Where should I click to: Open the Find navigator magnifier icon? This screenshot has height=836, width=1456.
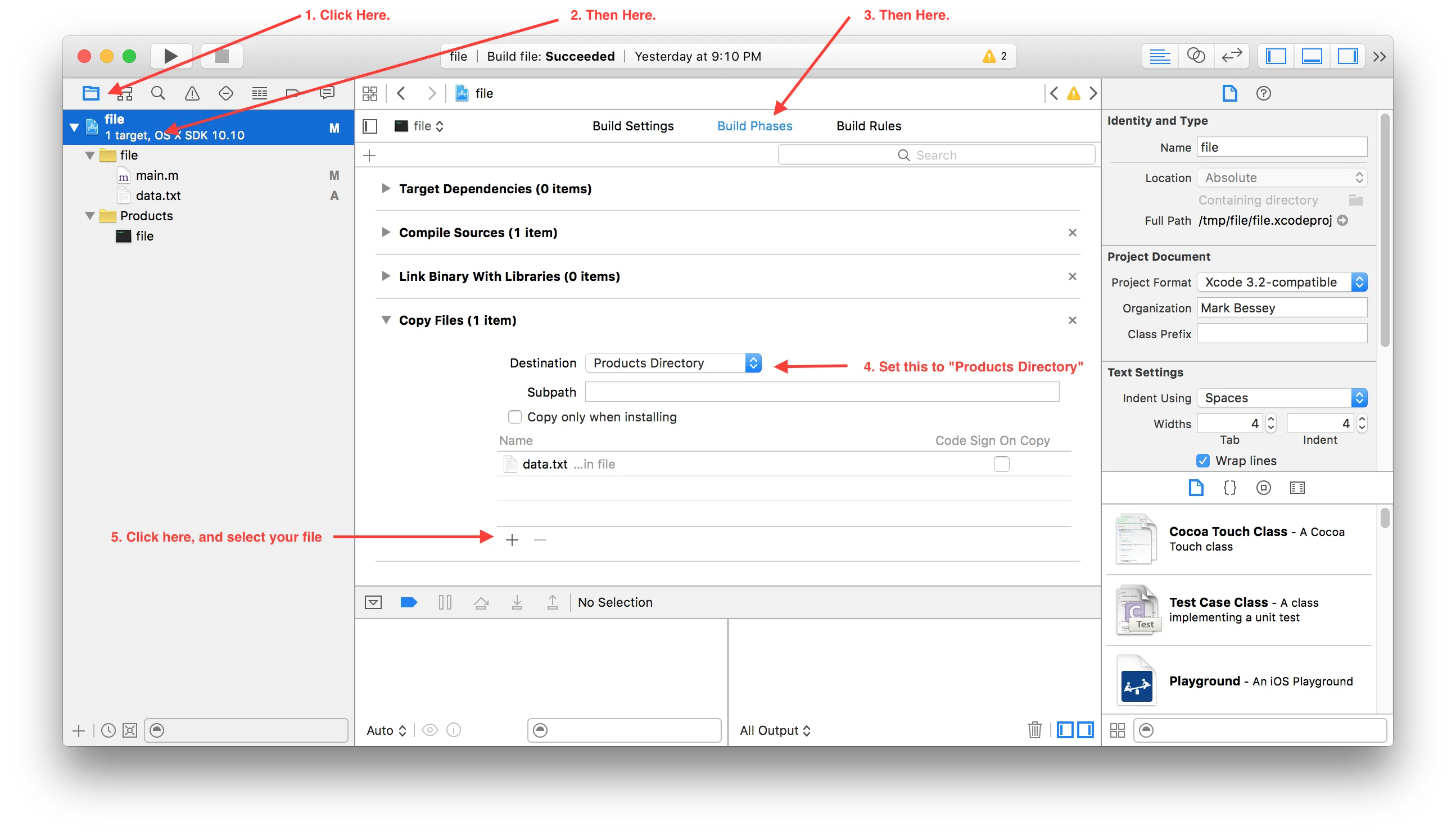pyautogui.click(x=158, y=93)
